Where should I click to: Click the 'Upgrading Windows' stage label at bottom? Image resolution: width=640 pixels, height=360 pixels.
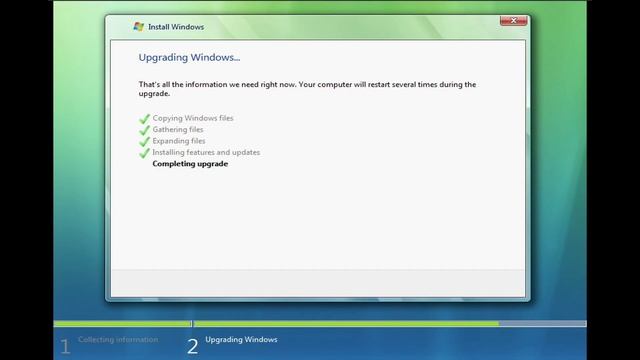(241, 339)
